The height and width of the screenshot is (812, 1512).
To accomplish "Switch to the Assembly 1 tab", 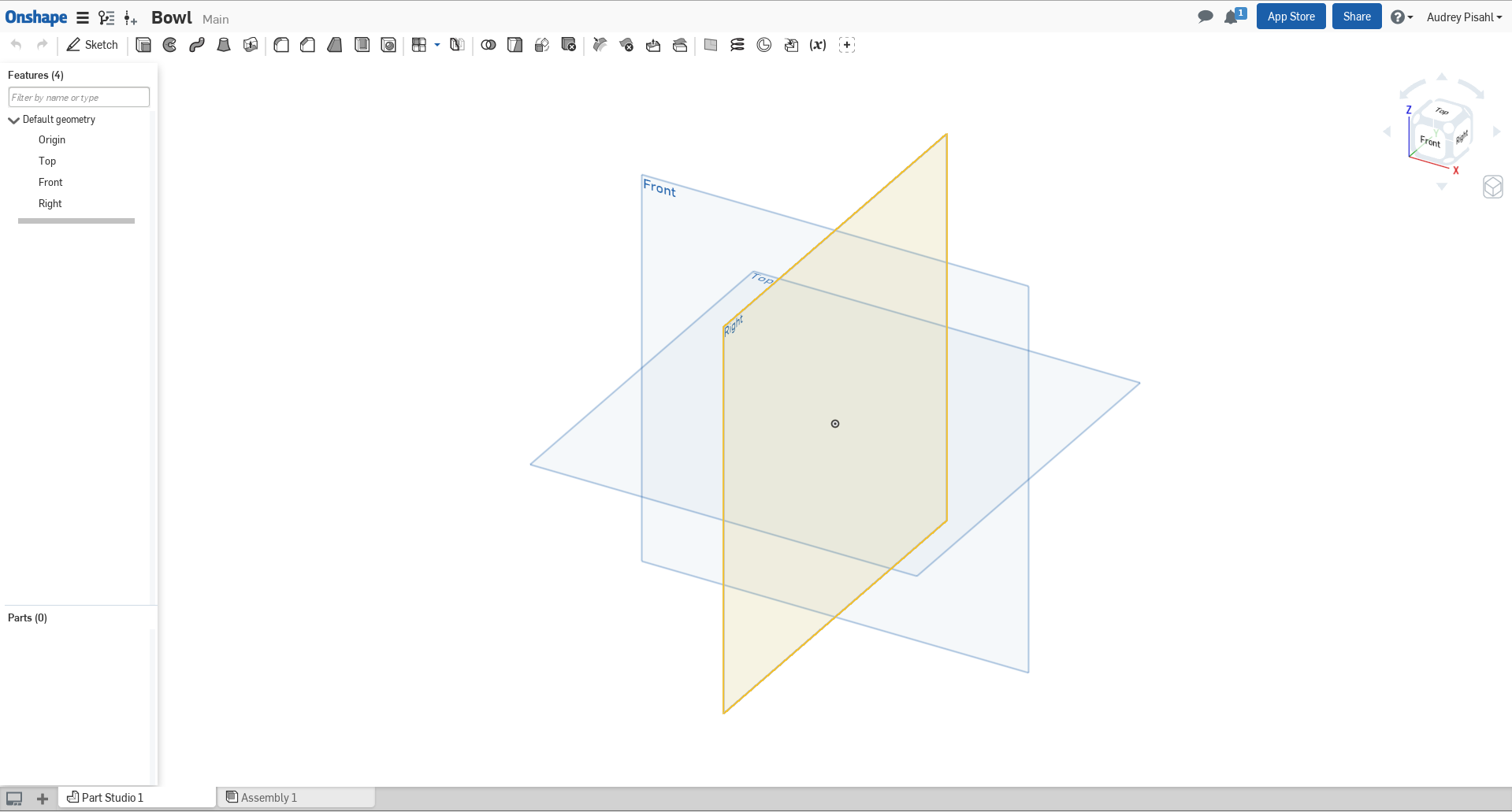I will 296,797.
